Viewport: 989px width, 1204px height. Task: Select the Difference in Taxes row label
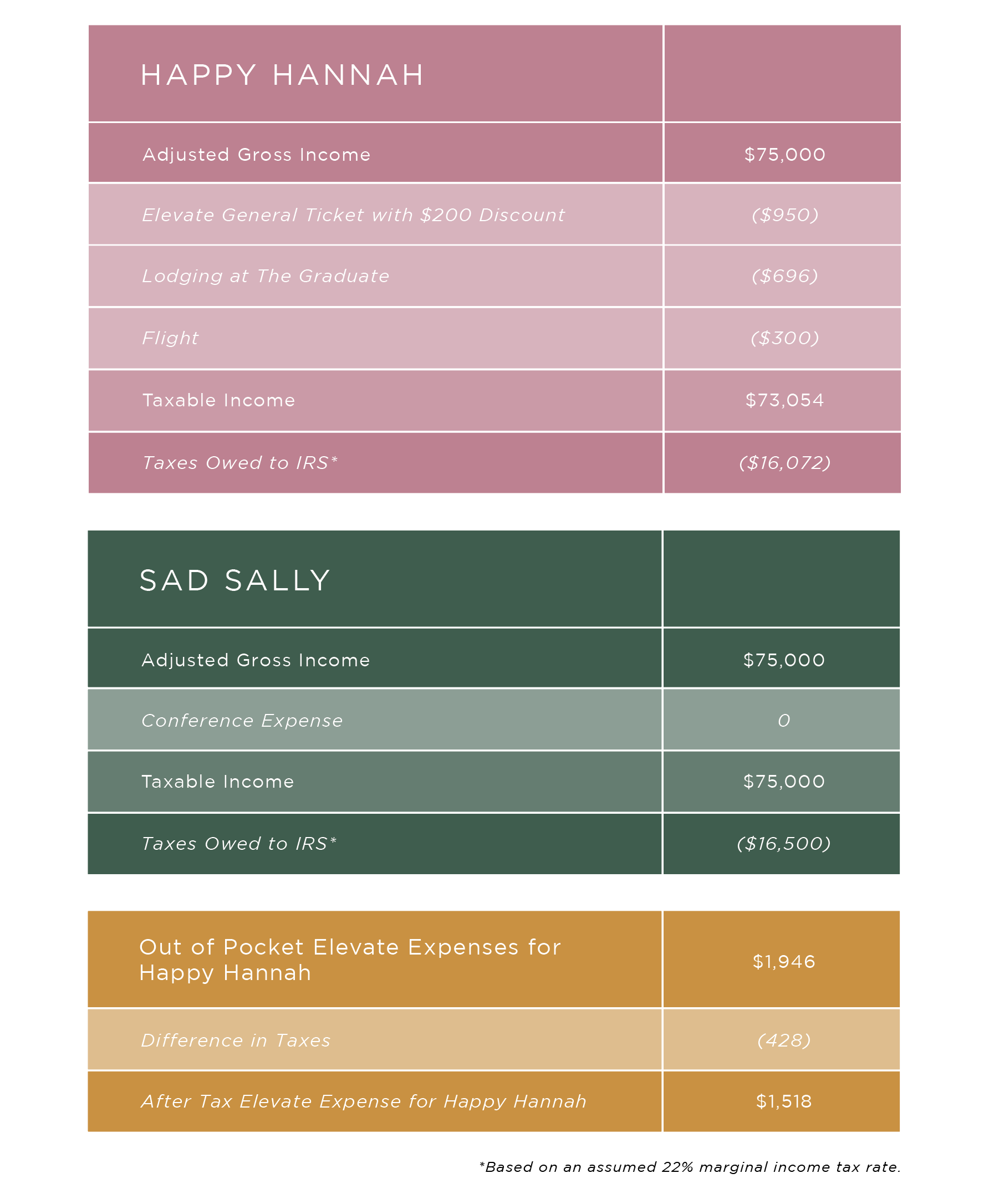(x=236, y=1040)
